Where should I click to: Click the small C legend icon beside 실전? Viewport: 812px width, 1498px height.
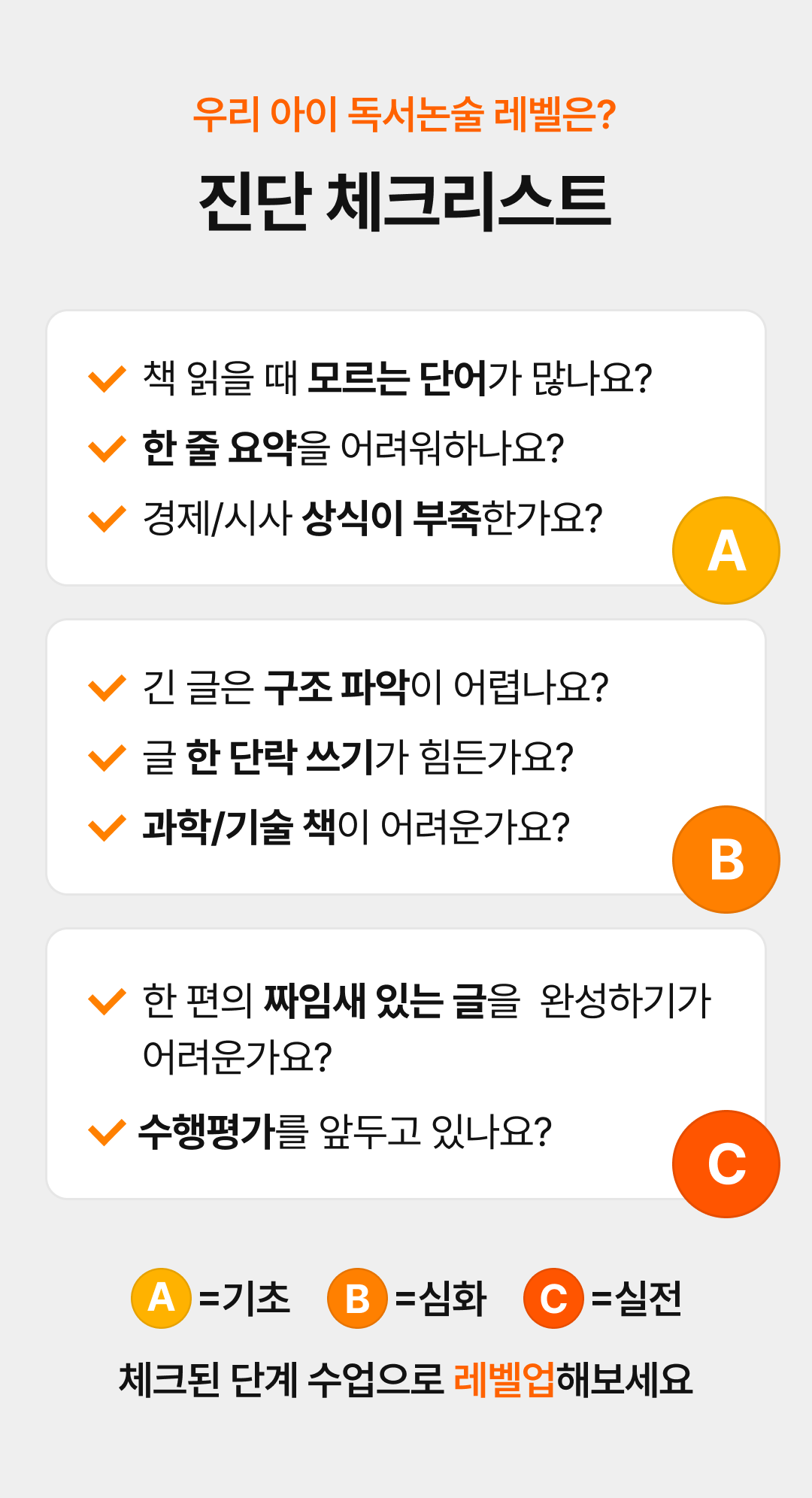(x=553, y=1298)
